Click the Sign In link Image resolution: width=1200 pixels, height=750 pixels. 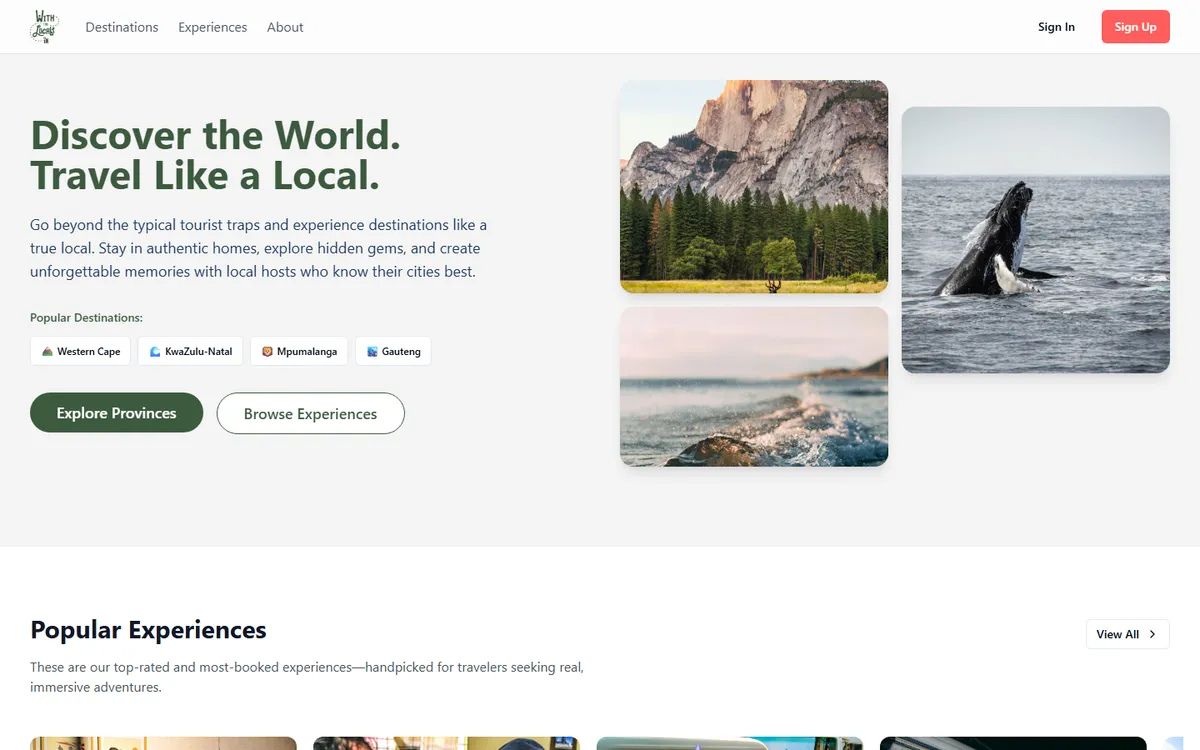[1056, 27]
